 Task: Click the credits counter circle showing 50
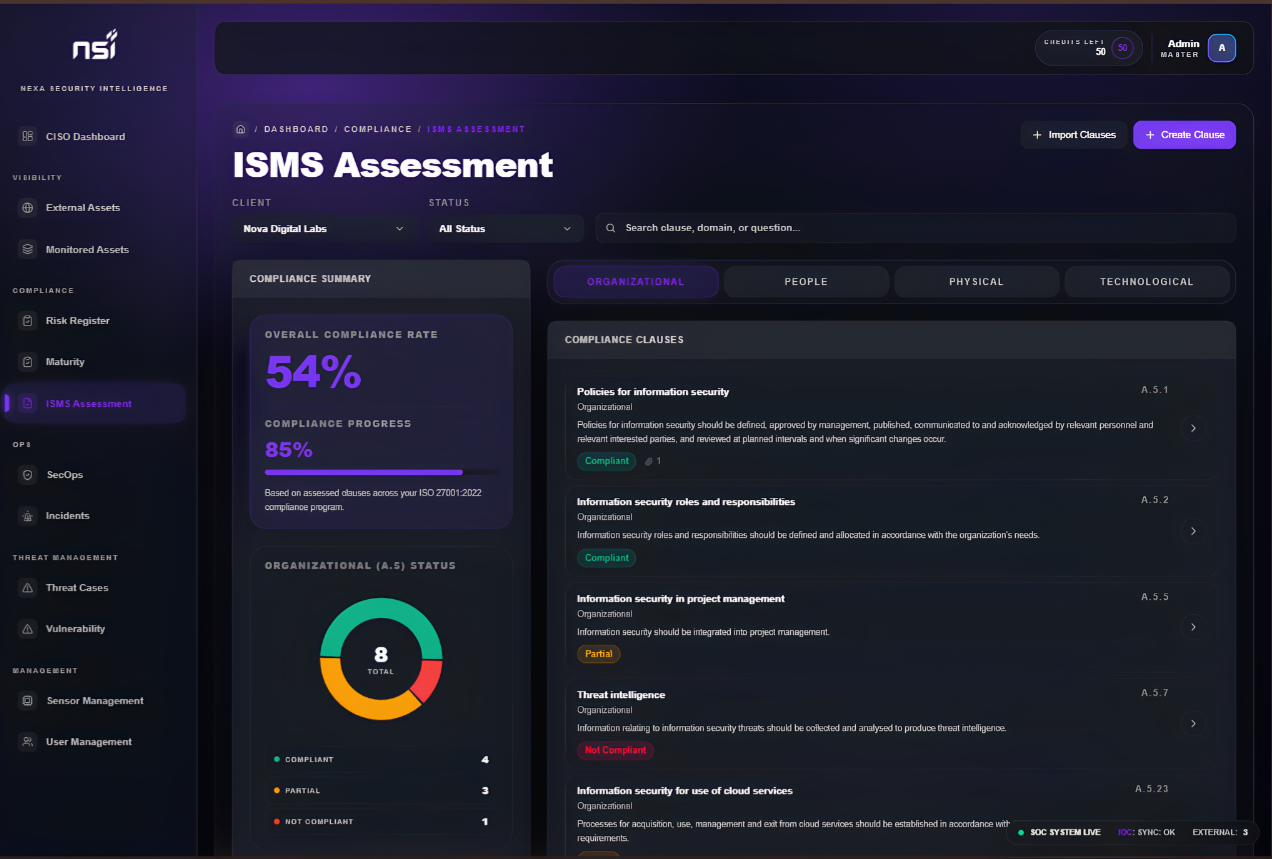coord(1122,48)
